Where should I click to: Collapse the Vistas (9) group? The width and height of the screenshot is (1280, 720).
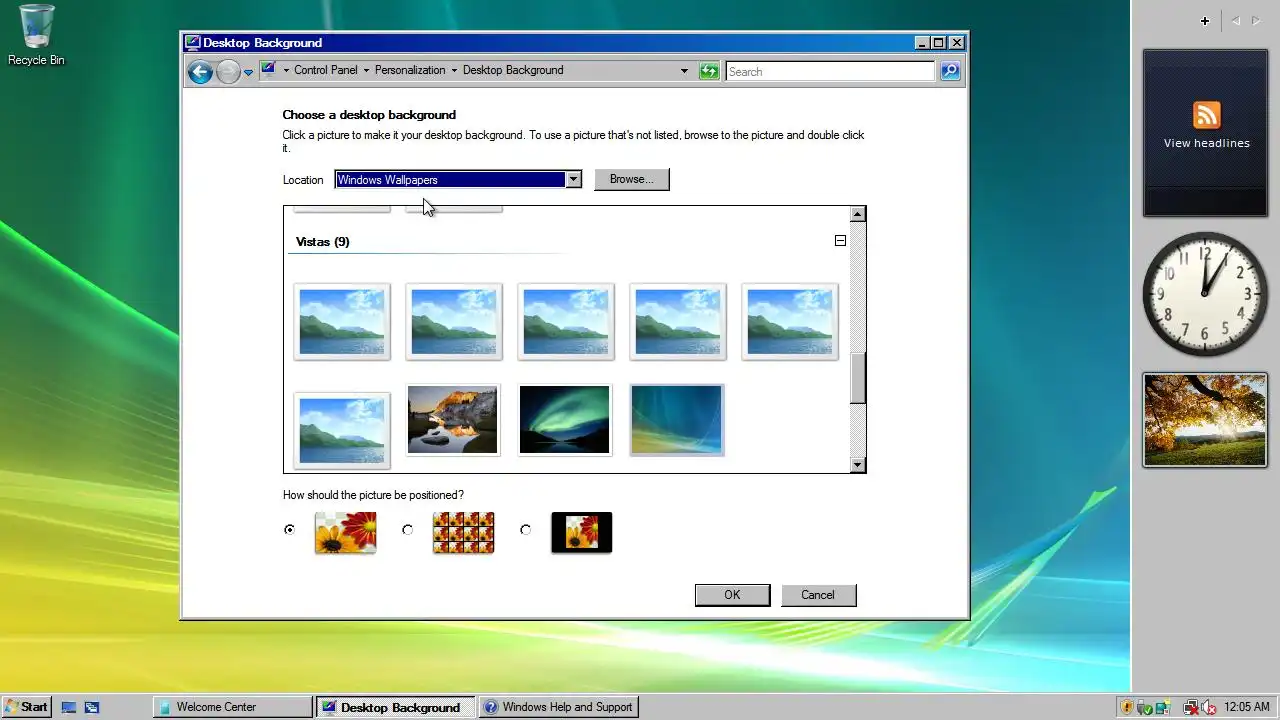coord(840,241)
